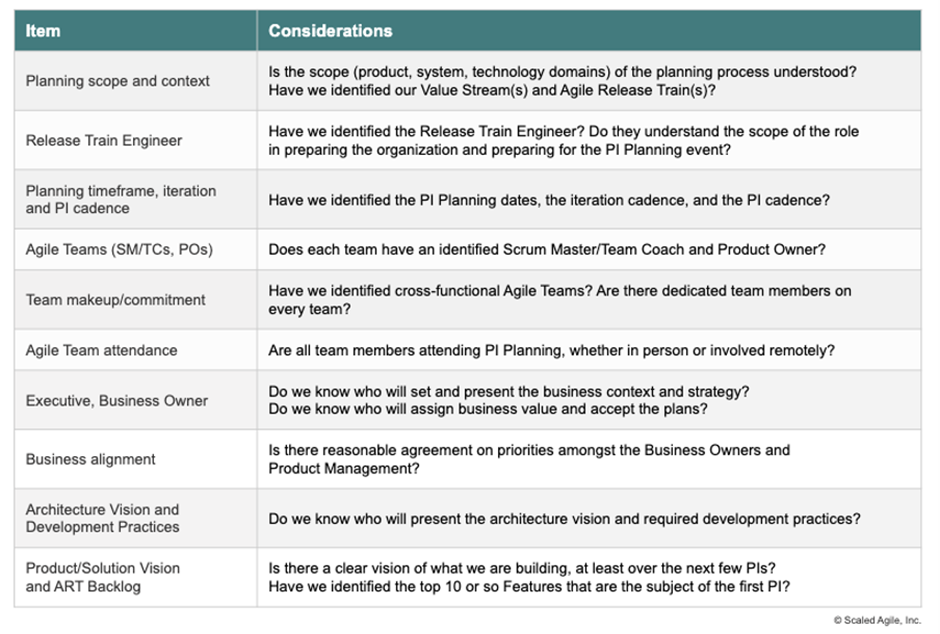Select the "Agile Team attendance" cell
The image size is (940, 634).
click(x=101, y=350)
